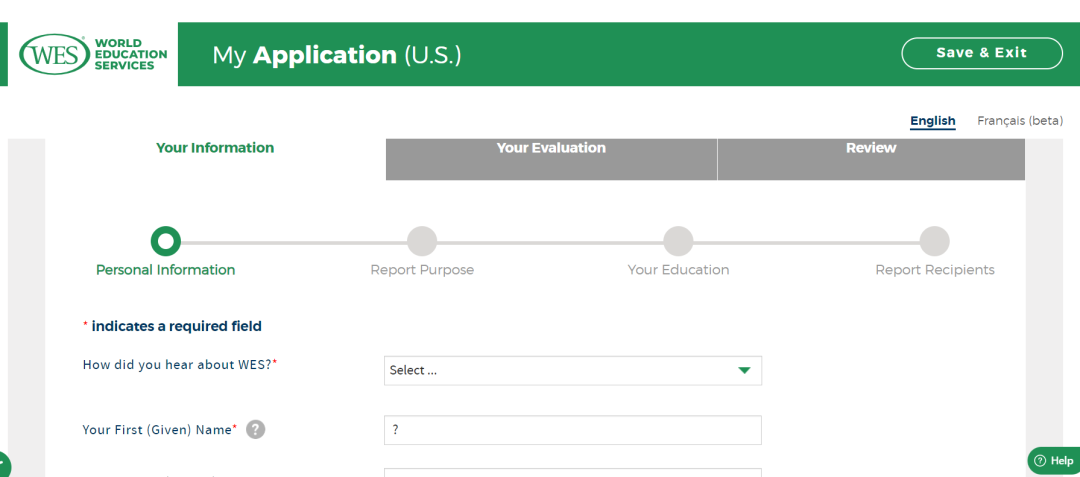Open the green Help widget
This screenshot has width=1080, height=477.
click(1054, 461)
